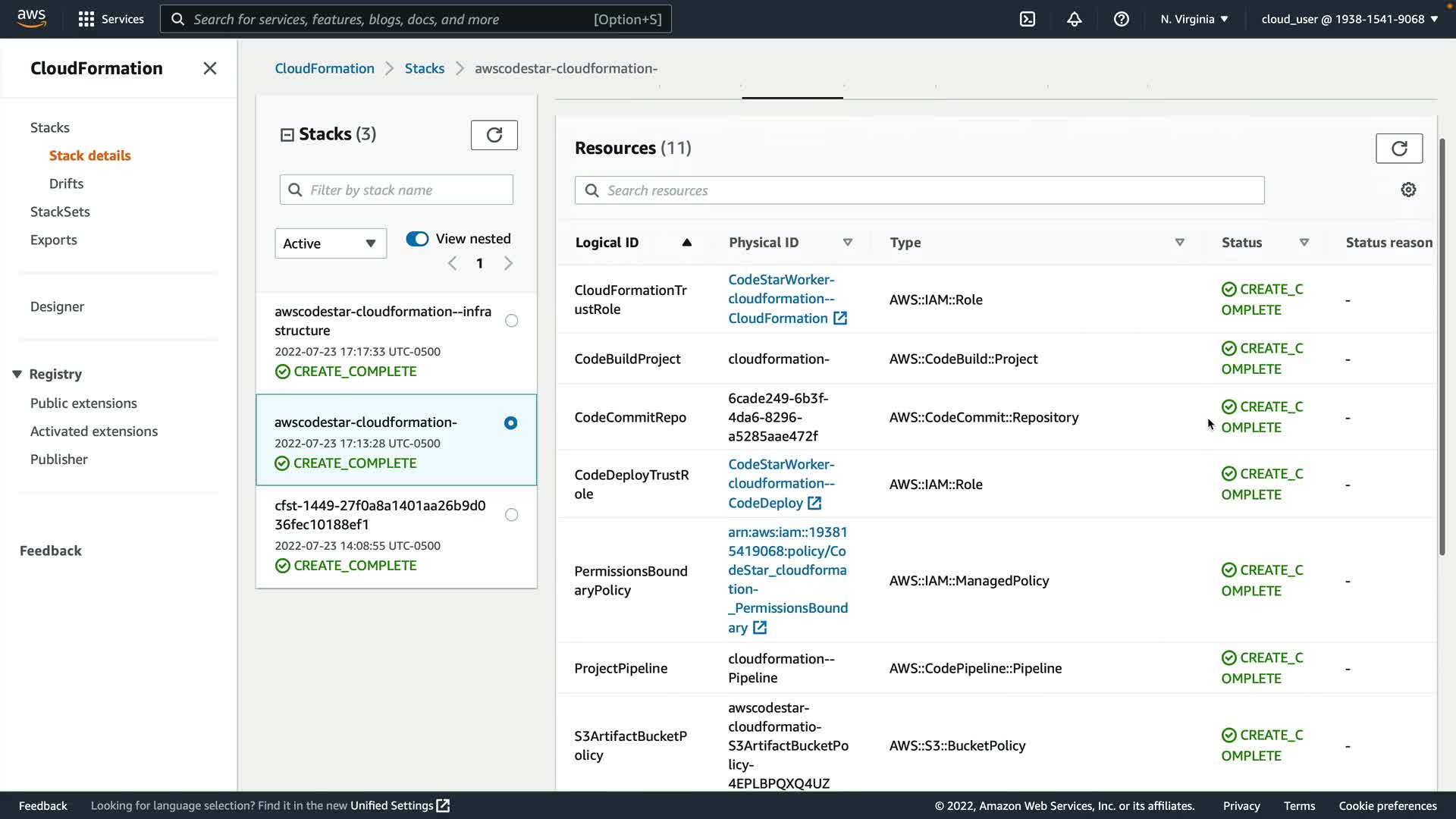The image size is (1456, 819).
Task: Click the AWS logo home icon
Action: [31, 18]
